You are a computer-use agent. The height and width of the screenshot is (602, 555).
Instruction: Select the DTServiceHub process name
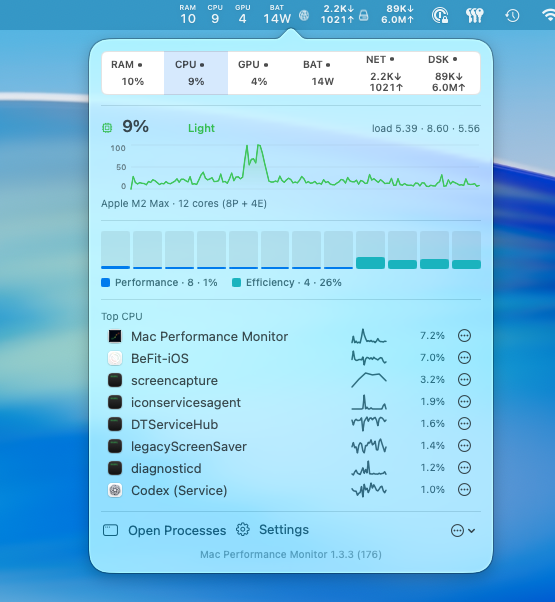click(x=175, y=424)
